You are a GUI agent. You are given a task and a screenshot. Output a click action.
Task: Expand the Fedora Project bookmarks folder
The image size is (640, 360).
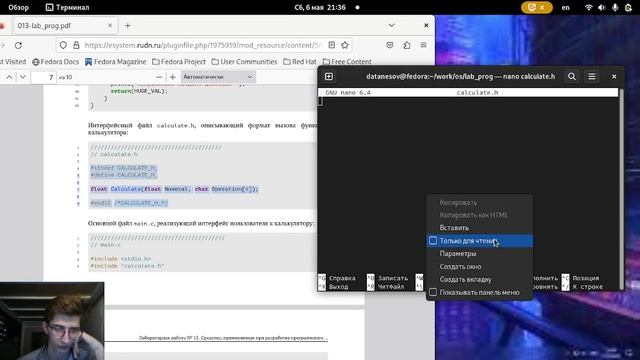(179, 62)
